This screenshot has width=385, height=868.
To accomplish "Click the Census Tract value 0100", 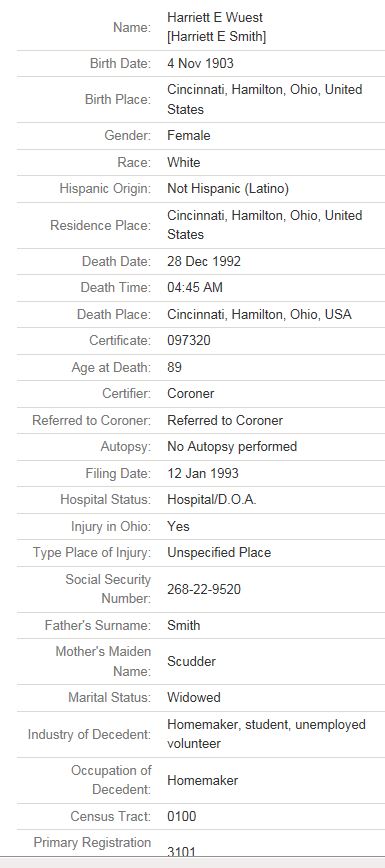I will (x=182, y=817).
